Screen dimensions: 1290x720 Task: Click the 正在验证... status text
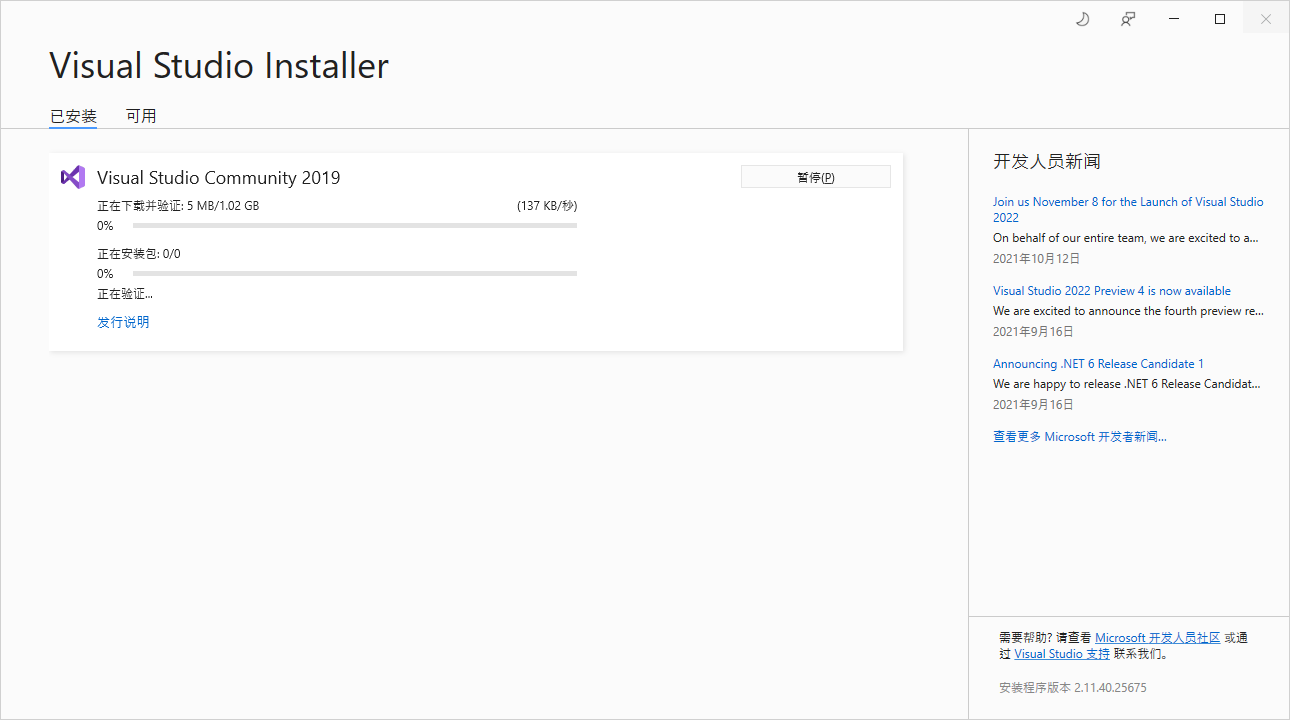(x=125, y=294)
